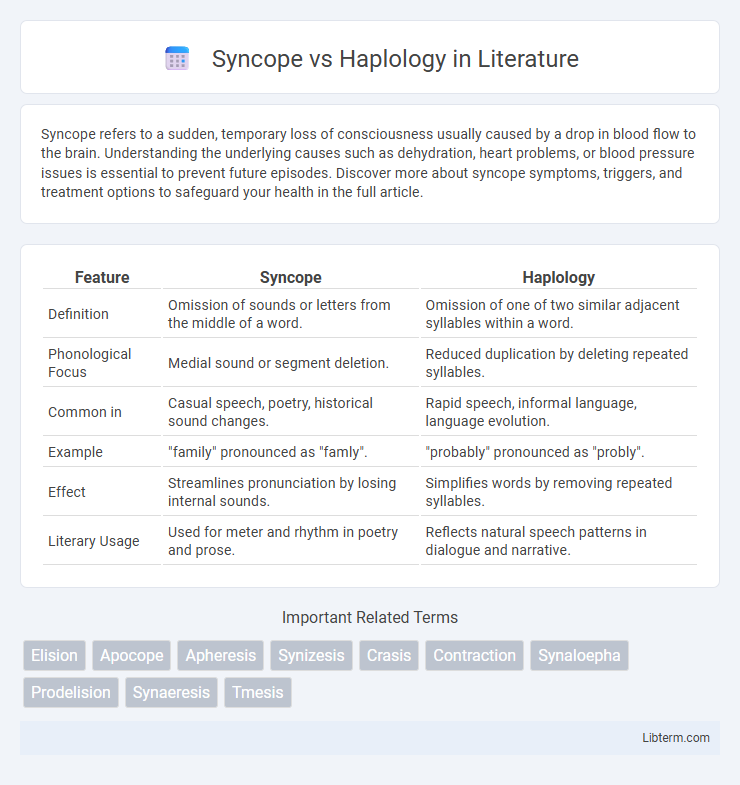Open the Prodelision tag
The width and height of the screenshot is (740, 785).
point(71,692)
